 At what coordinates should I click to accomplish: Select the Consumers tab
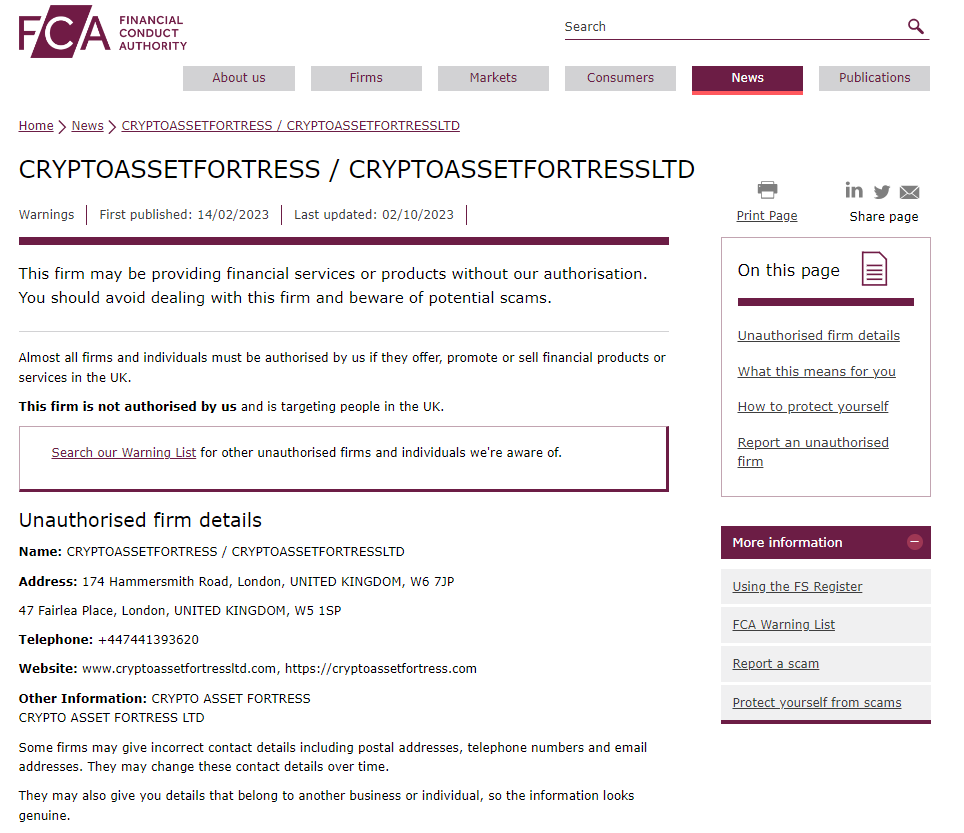click(x=620, y=78)
